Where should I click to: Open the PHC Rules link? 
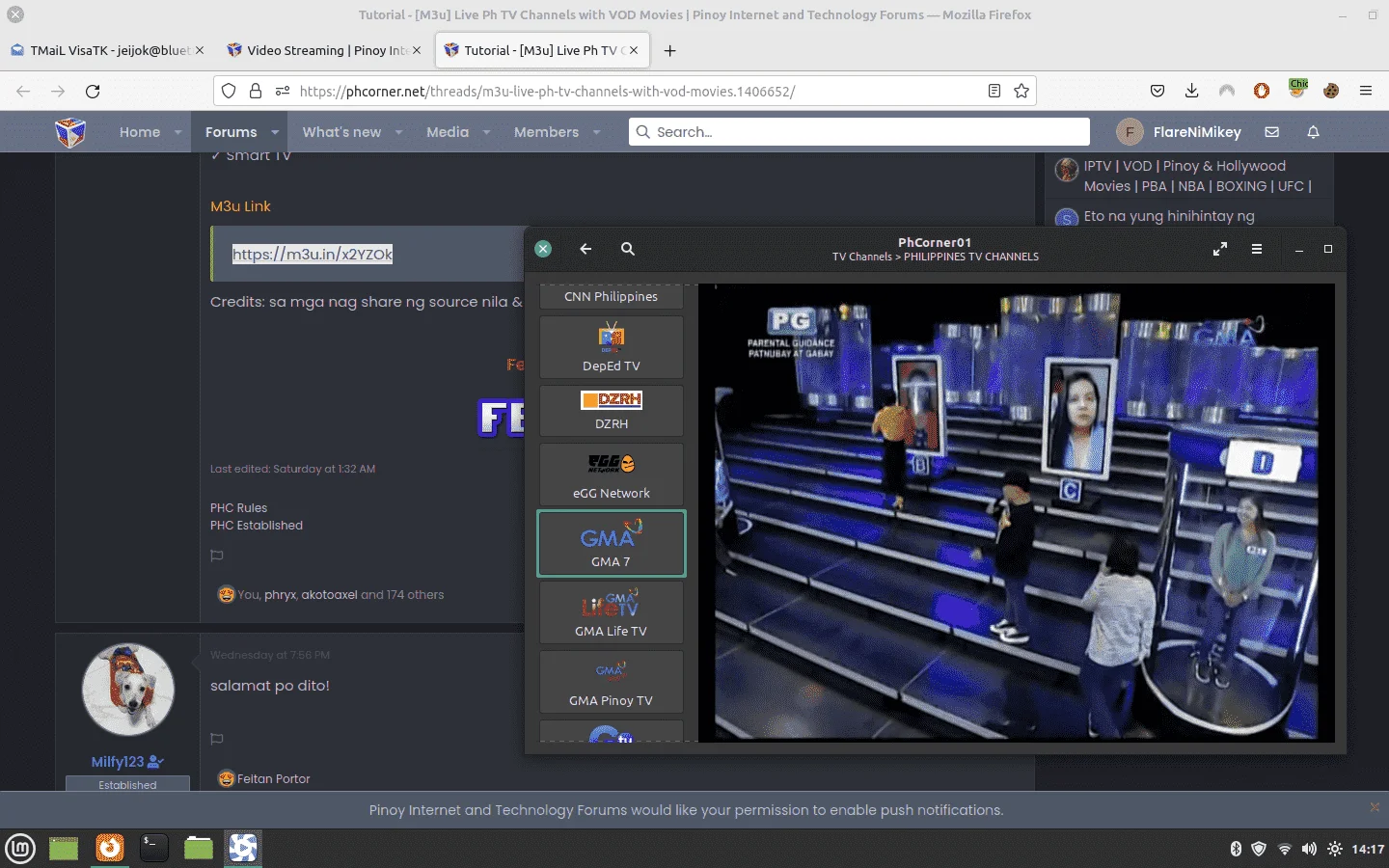point(239,507)
